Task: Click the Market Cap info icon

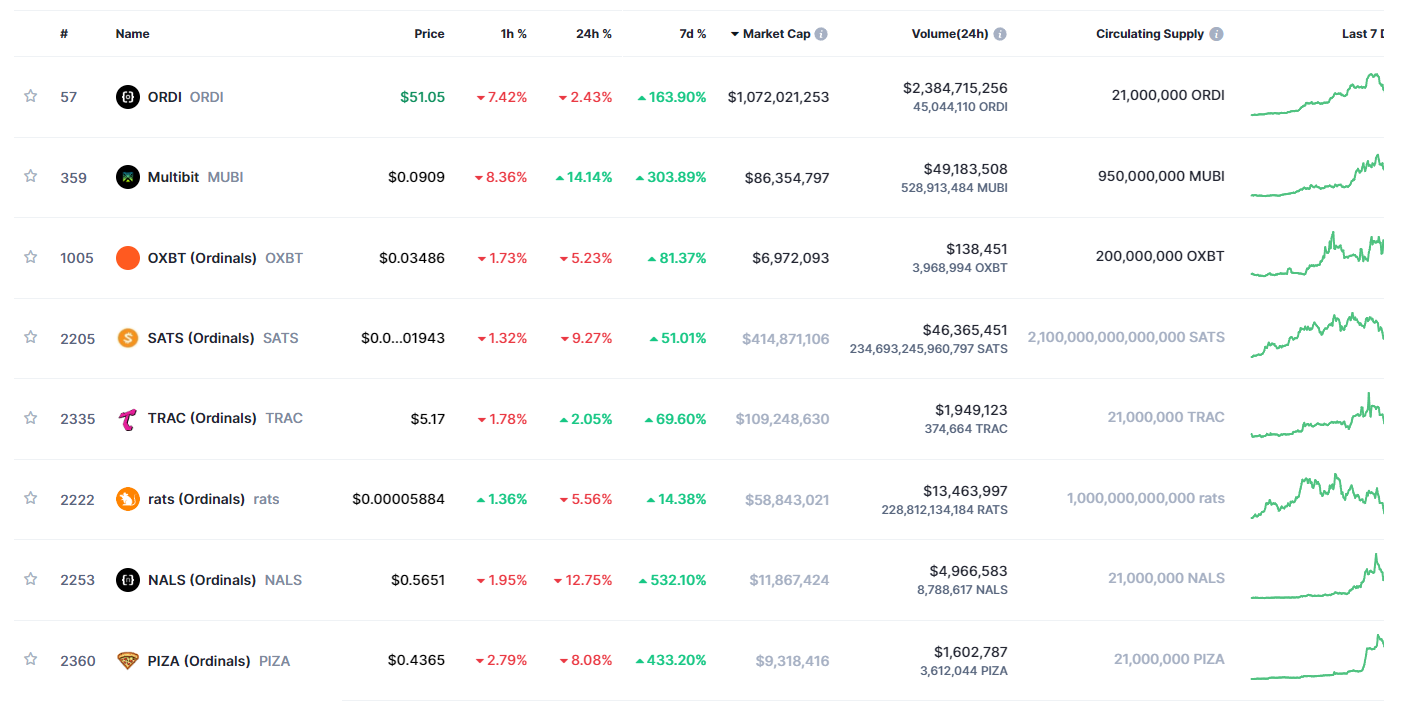Action: point(821,34)
